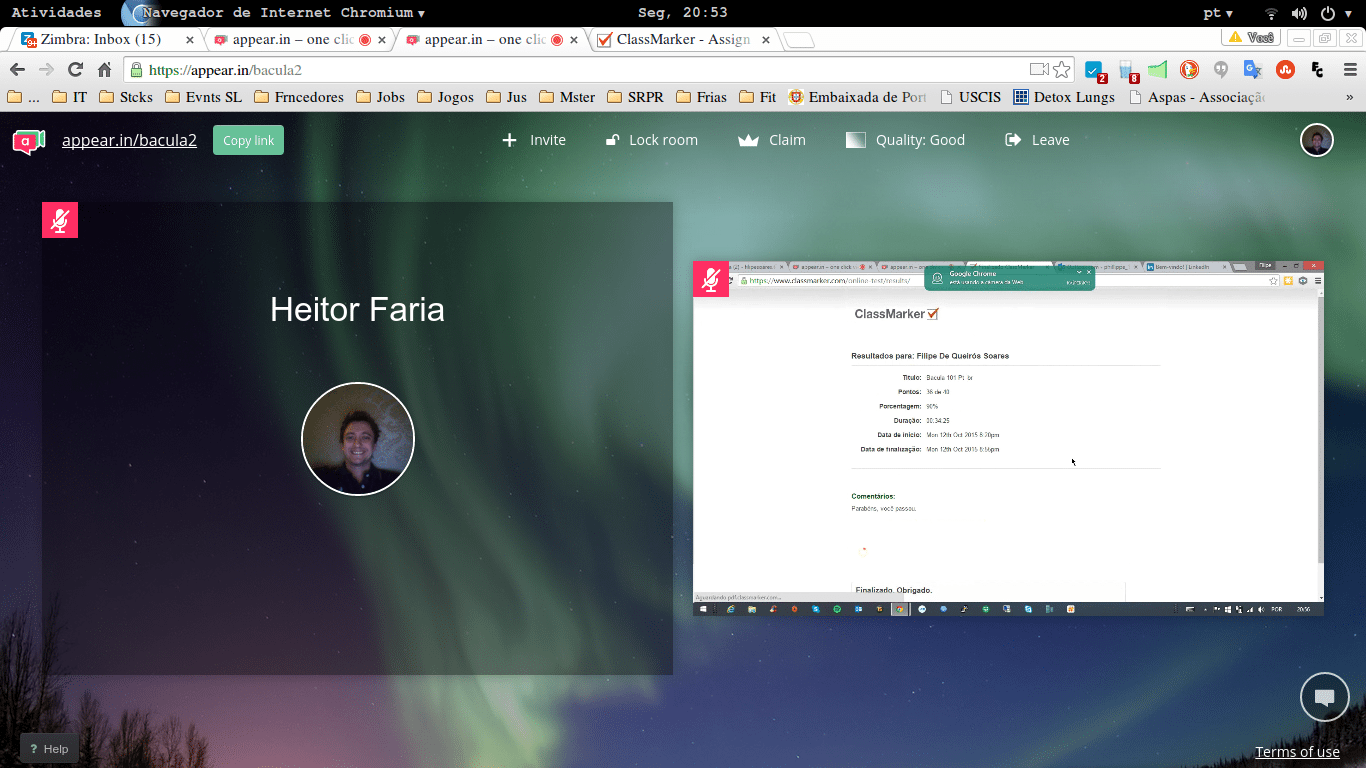This screenshot has height=768, width=1366.
Task: Open the Terms of use link
Action: tap(1297, 751)
